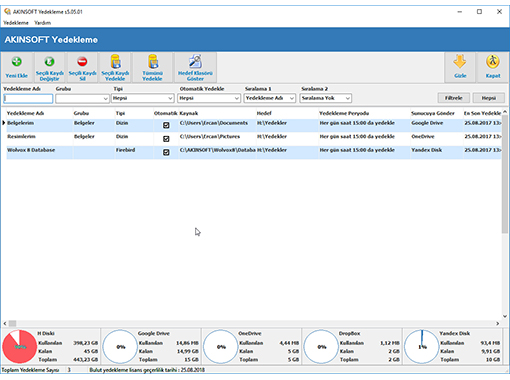Click the Yandex Disk cell in Wolvox row
Viewport: 510px width, 380px height.
pos(426,150)
